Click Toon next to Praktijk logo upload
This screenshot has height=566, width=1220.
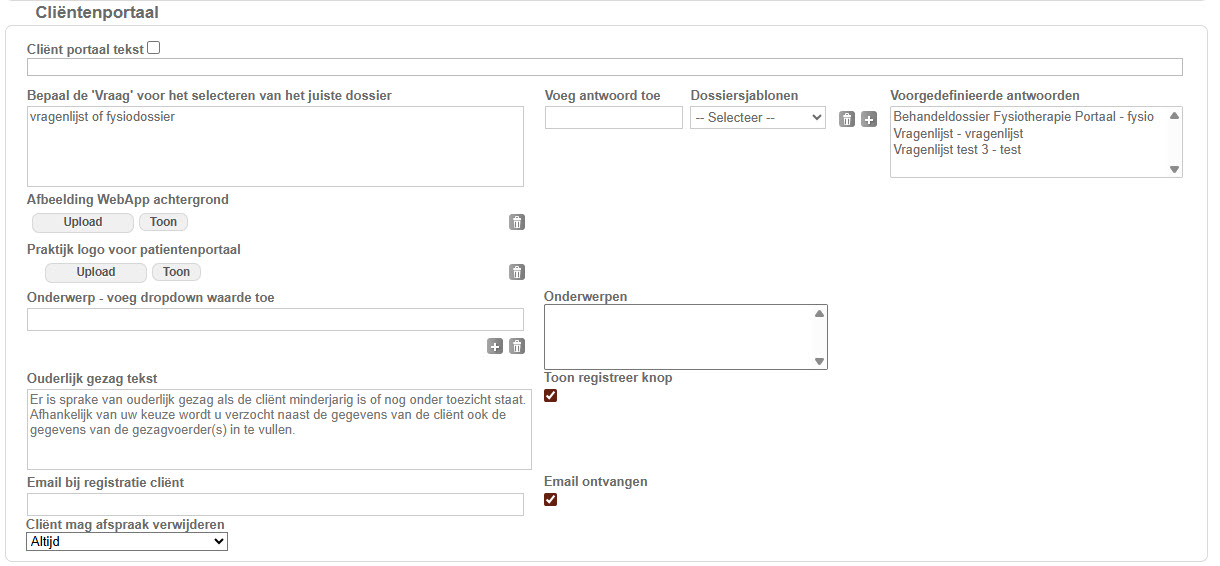[176, 272]
